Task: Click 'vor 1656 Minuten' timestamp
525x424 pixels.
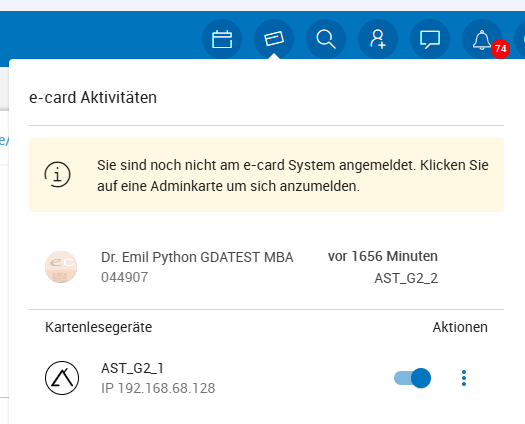Action: [383, 256]
